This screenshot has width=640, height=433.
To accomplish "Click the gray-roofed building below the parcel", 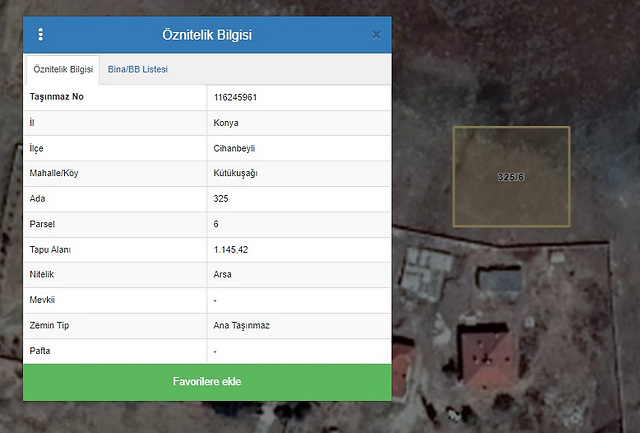I will 501,280.
